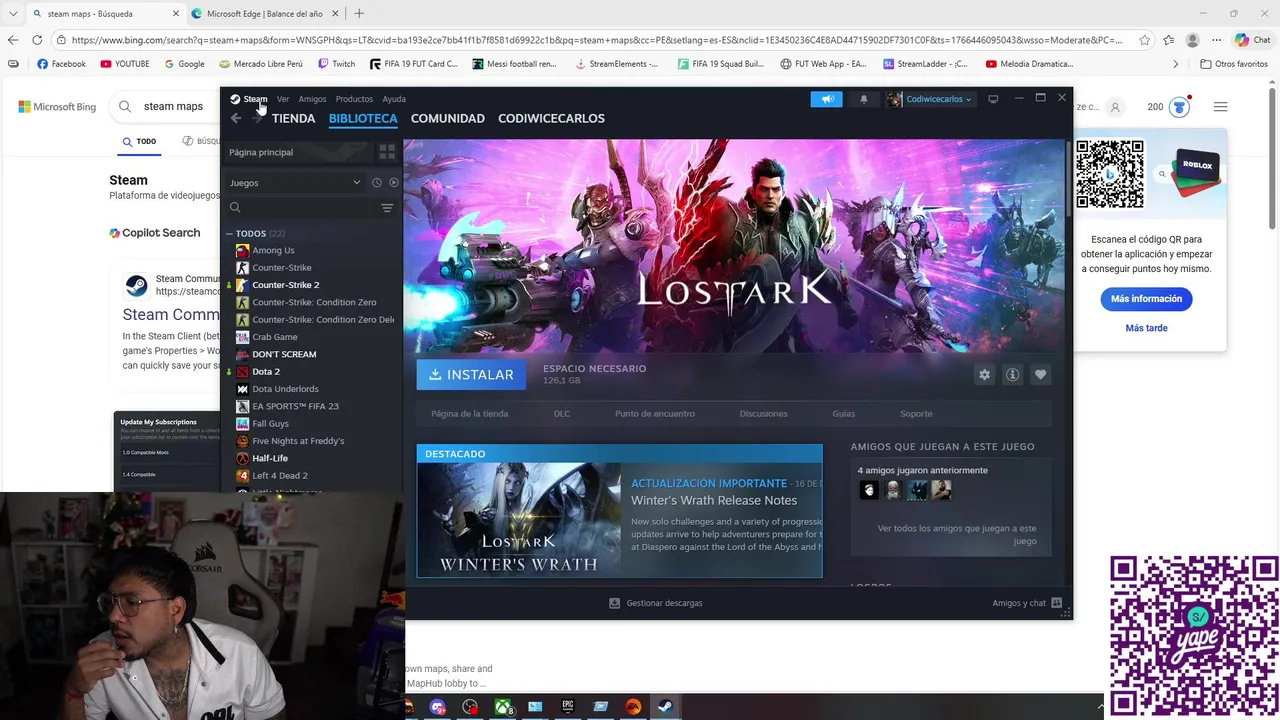Open Steam notifications bell

(864, 99)
